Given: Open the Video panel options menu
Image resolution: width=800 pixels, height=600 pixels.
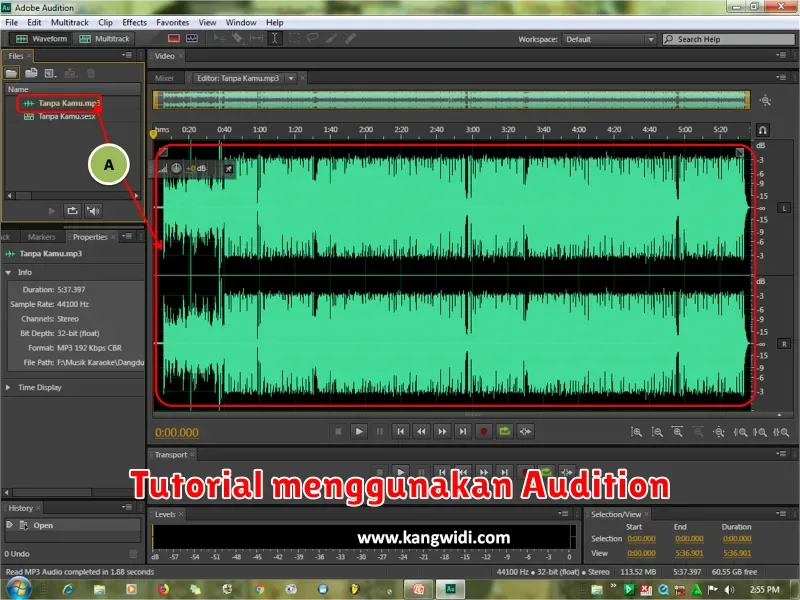Looking at the screenshot, I should 781,55.
